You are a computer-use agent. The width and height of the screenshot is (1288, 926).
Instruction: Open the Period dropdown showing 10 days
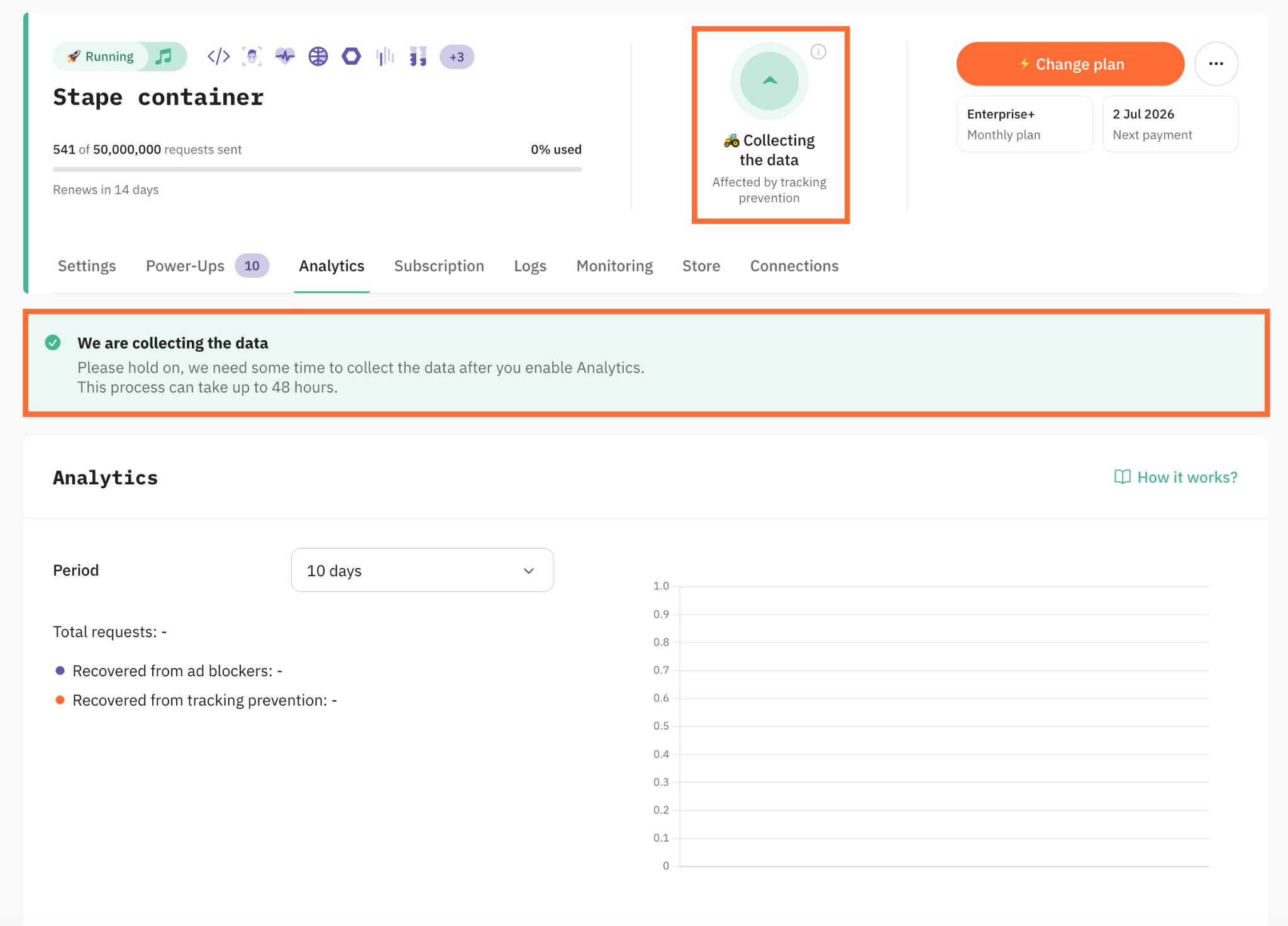(x=423, y=570)
